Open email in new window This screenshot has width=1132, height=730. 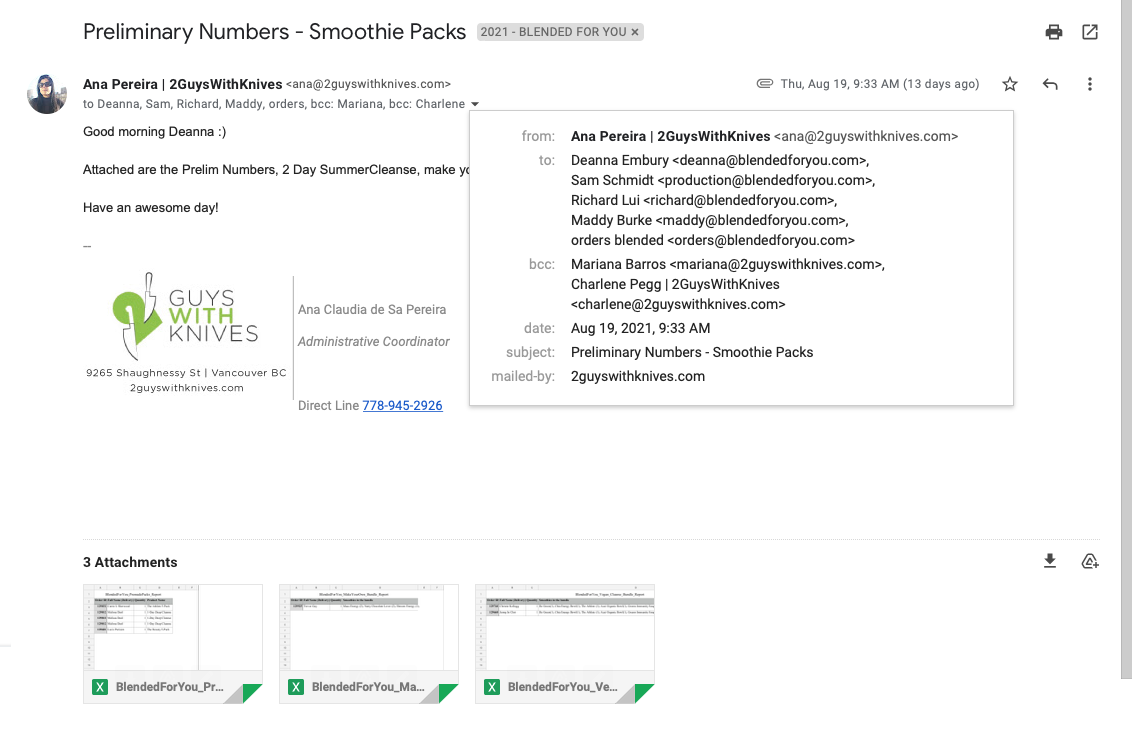click(x=1090, y=32)
